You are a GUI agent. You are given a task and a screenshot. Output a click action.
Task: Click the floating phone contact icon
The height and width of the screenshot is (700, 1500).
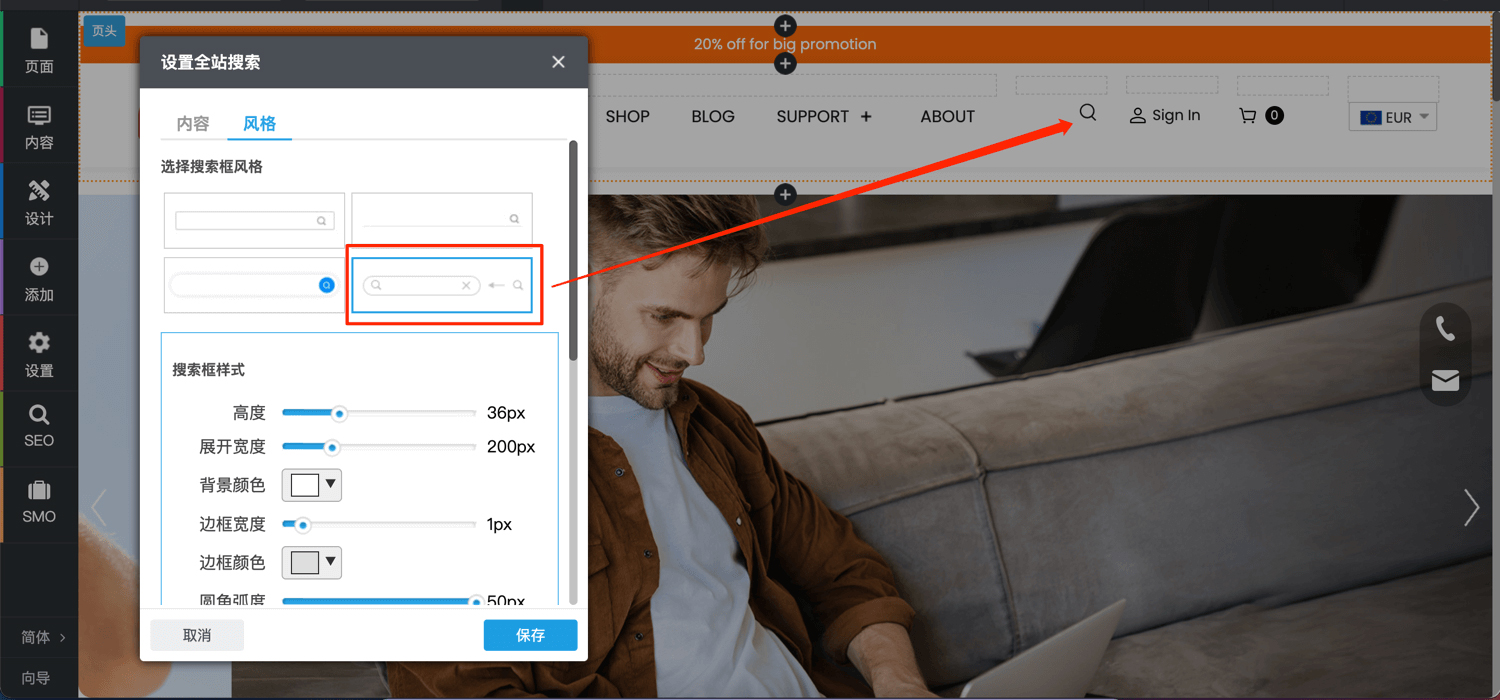coord(1445,328)
